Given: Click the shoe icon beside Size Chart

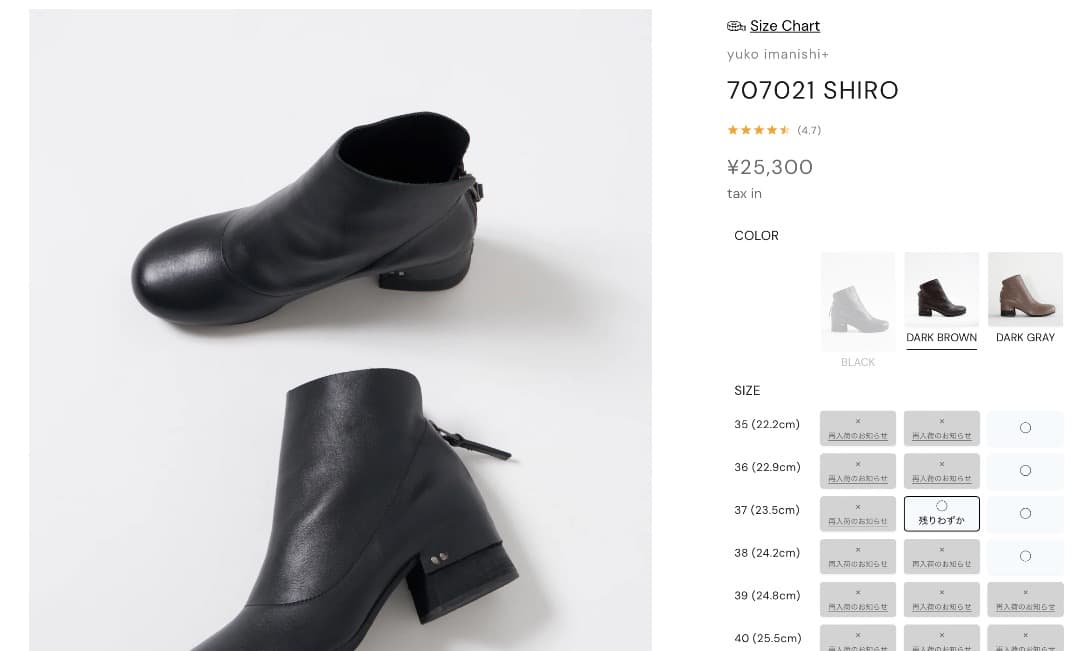Looking at the screenshot, I should (x=736, y=26).
